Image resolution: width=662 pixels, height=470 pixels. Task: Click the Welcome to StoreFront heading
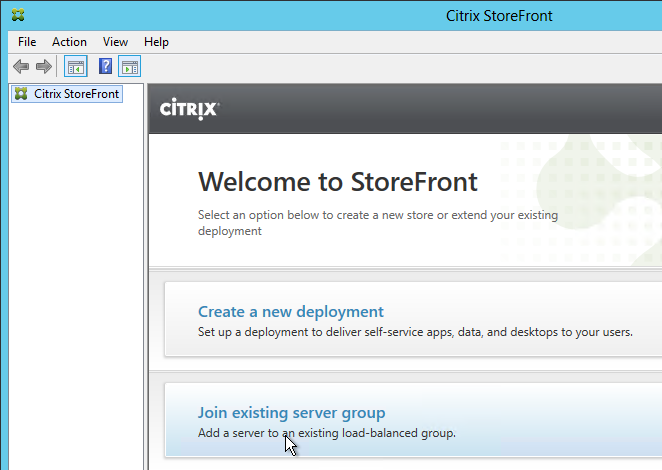pyautogui.click(x=338, y=182)
